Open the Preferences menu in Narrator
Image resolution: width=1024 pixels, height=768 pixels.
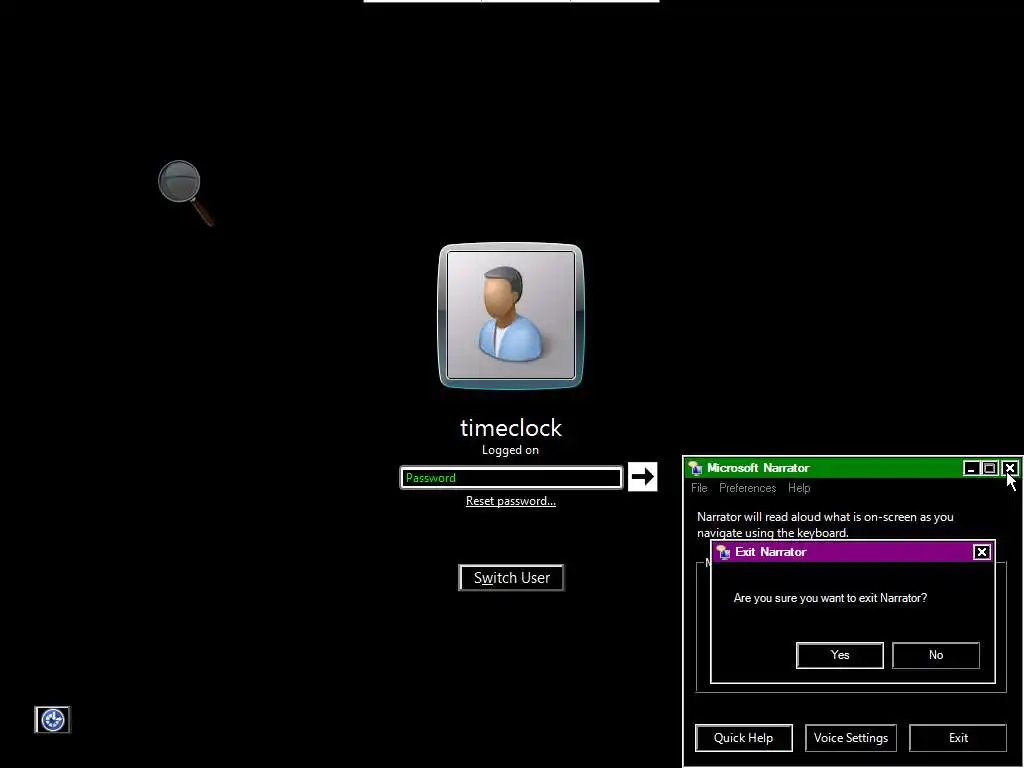748,488
